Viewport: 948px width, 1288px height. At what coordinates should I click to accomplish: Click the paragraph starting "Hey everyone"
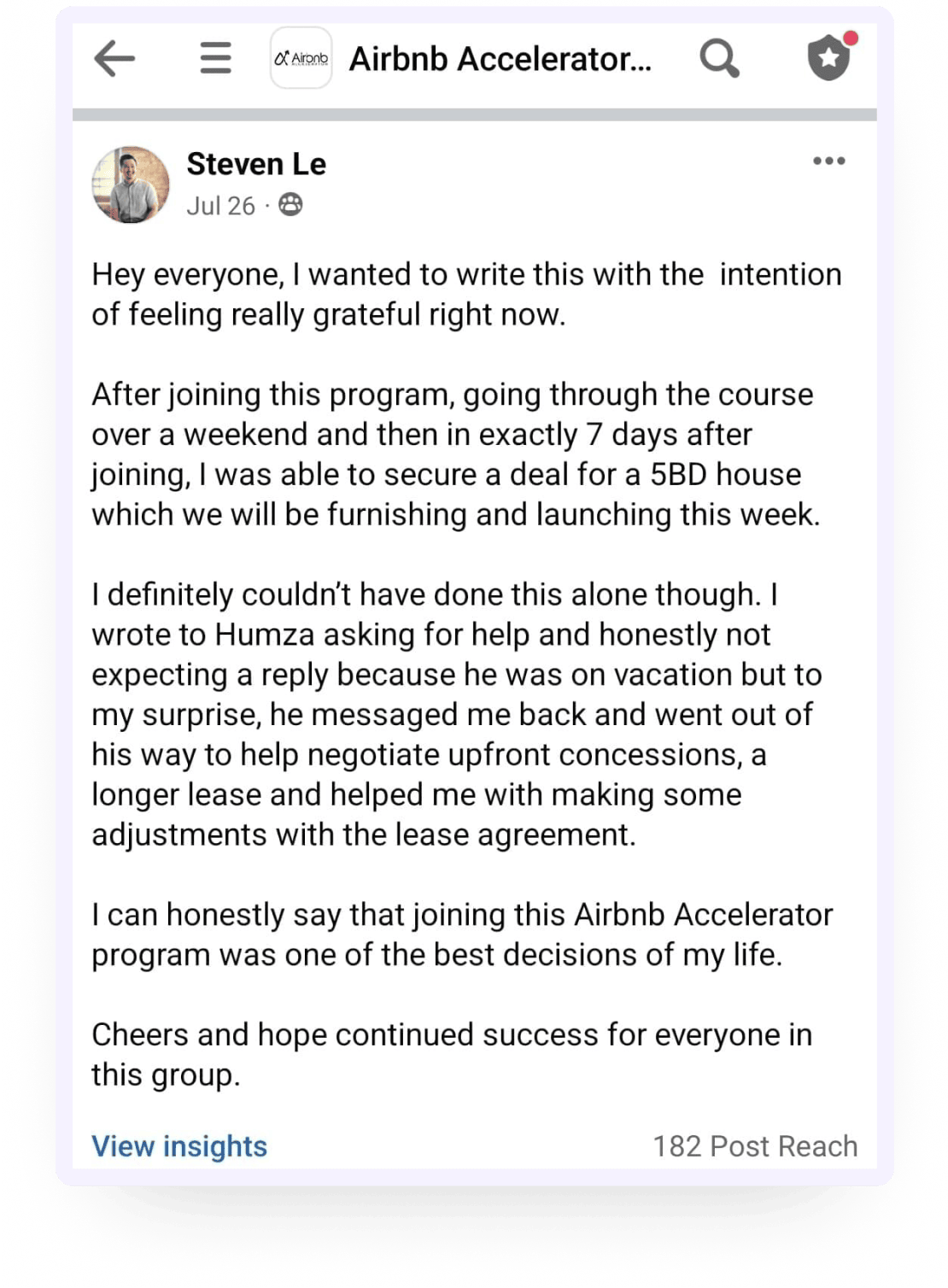(x=466, y=294)
